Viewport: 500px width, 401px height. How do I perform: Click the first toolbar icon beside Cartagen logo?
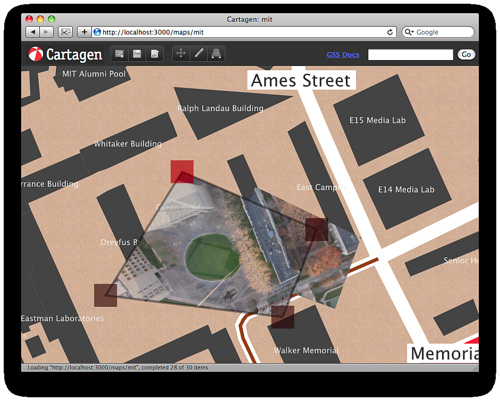click(x=119, y=54)
